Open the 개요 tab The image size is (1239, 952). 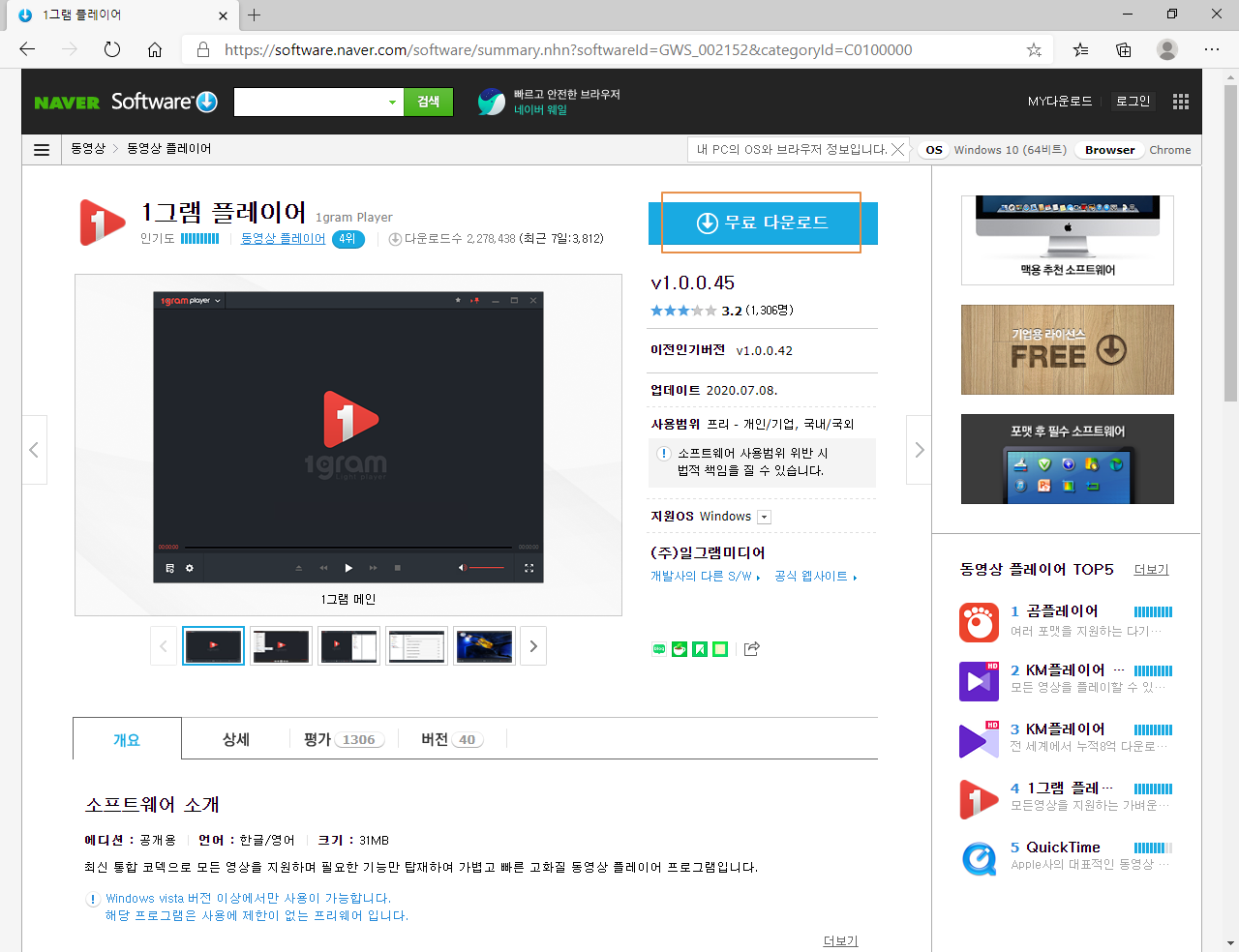click(x=127, y=739)
